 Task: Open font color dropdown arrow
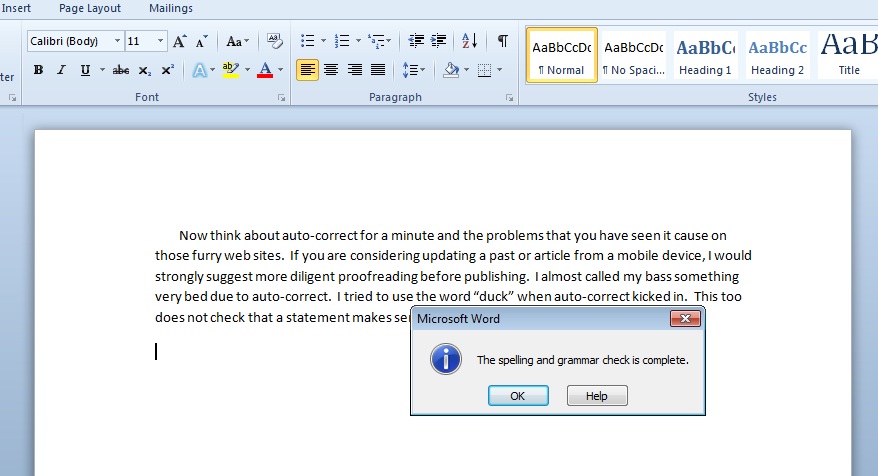tap(281, 70)
